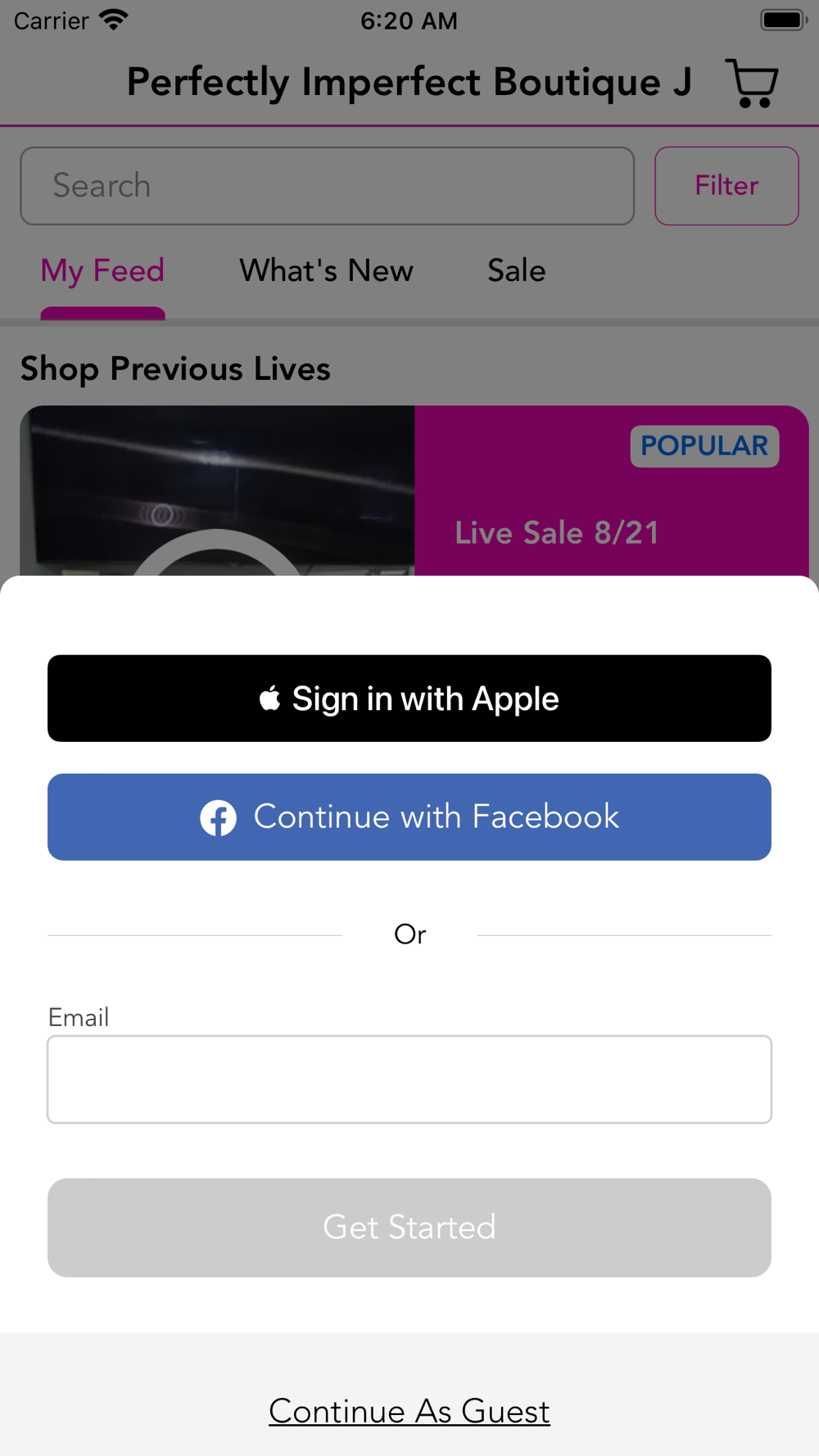The image size is (819, 1456).
Task: Tap the battery indicator icon
Action: tap(784, 20)
